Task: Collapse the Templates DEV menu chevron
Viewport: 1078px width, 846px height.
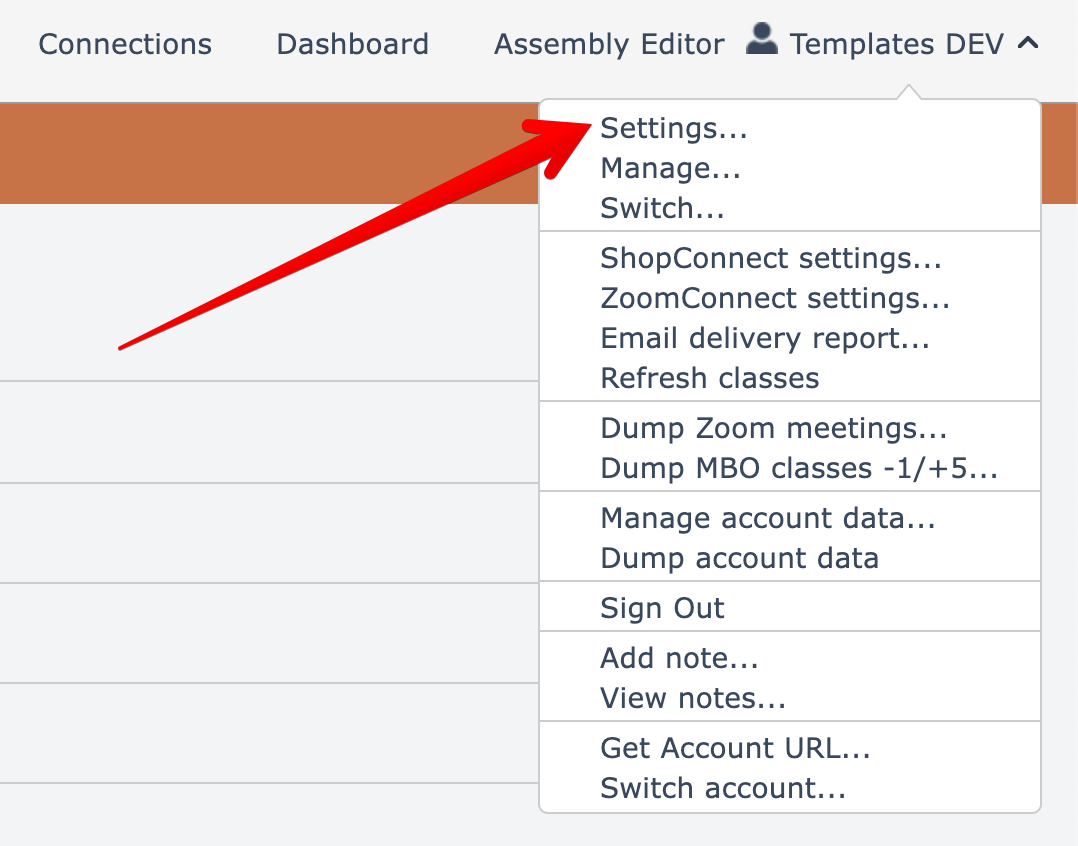Action: (1027, 44)
